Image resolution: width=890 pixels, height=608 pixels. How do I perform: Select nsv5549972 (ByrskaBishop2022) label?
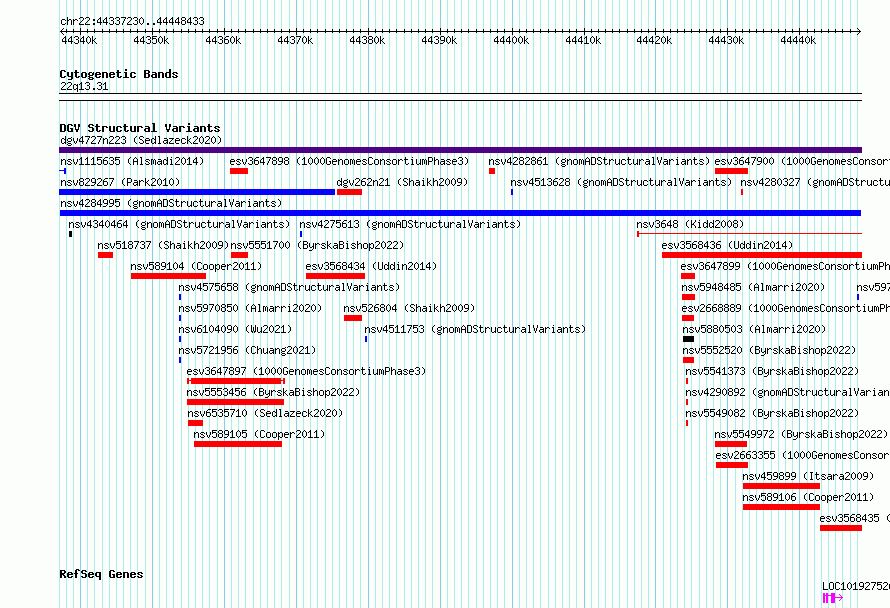(801, 434)
